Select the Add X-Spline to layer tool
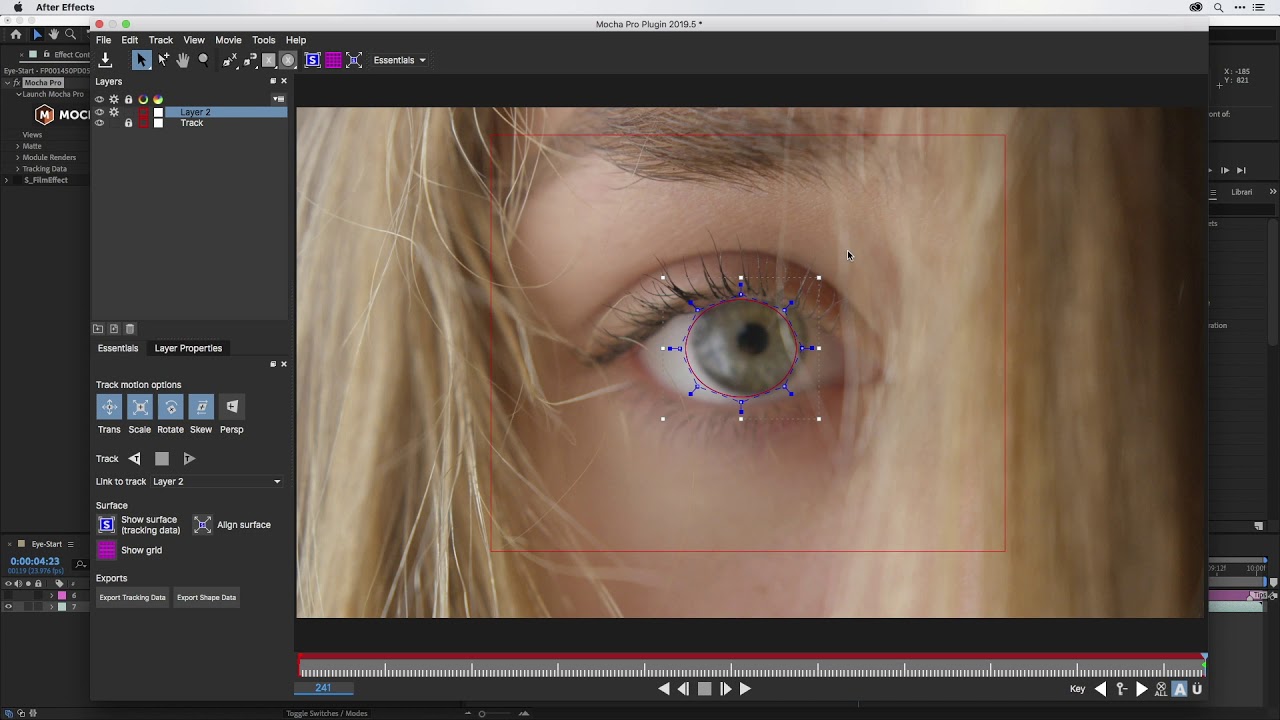Screen dimensions: 1280x720 250,60
